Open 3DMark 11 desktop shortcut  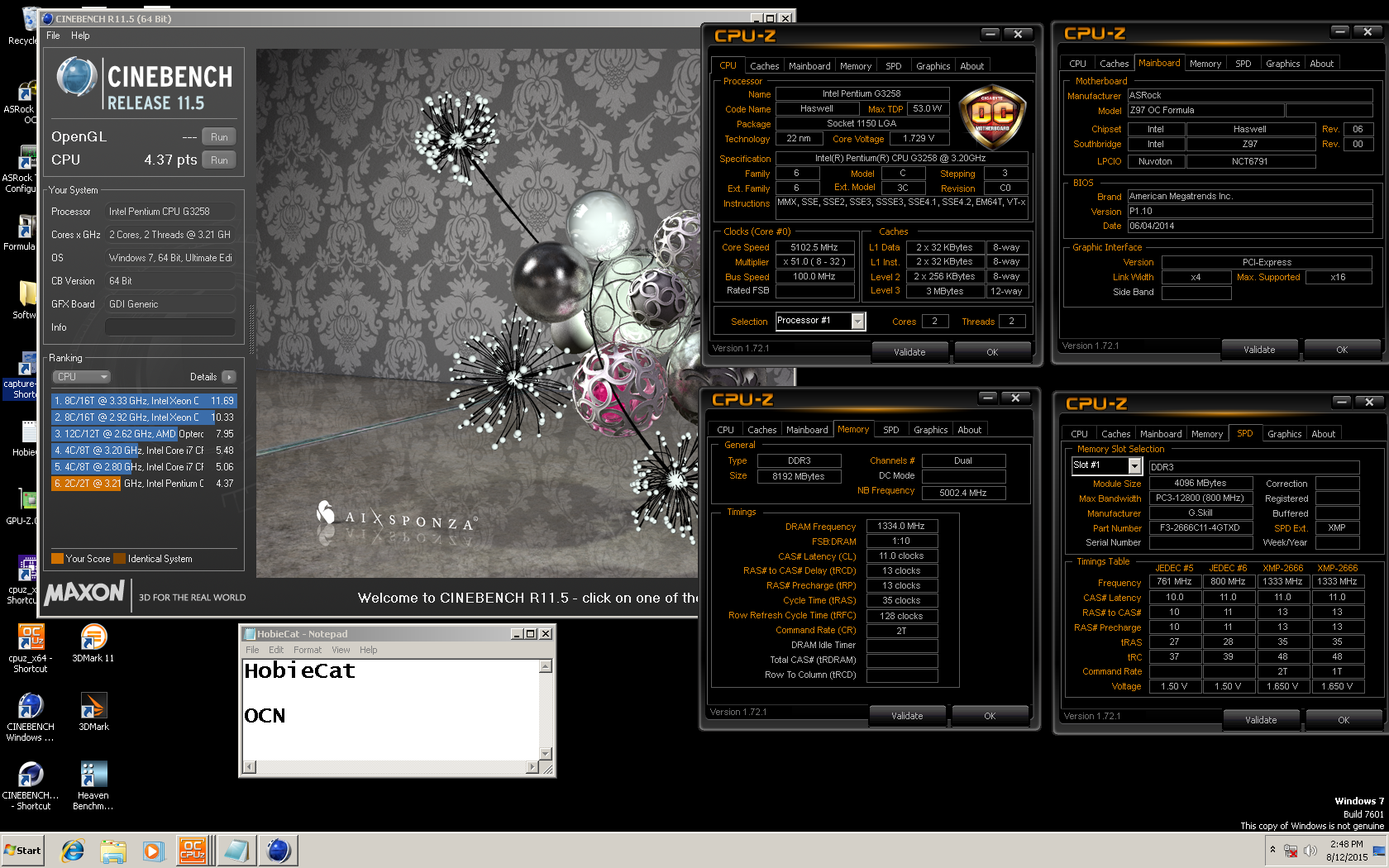pos(93,643)
